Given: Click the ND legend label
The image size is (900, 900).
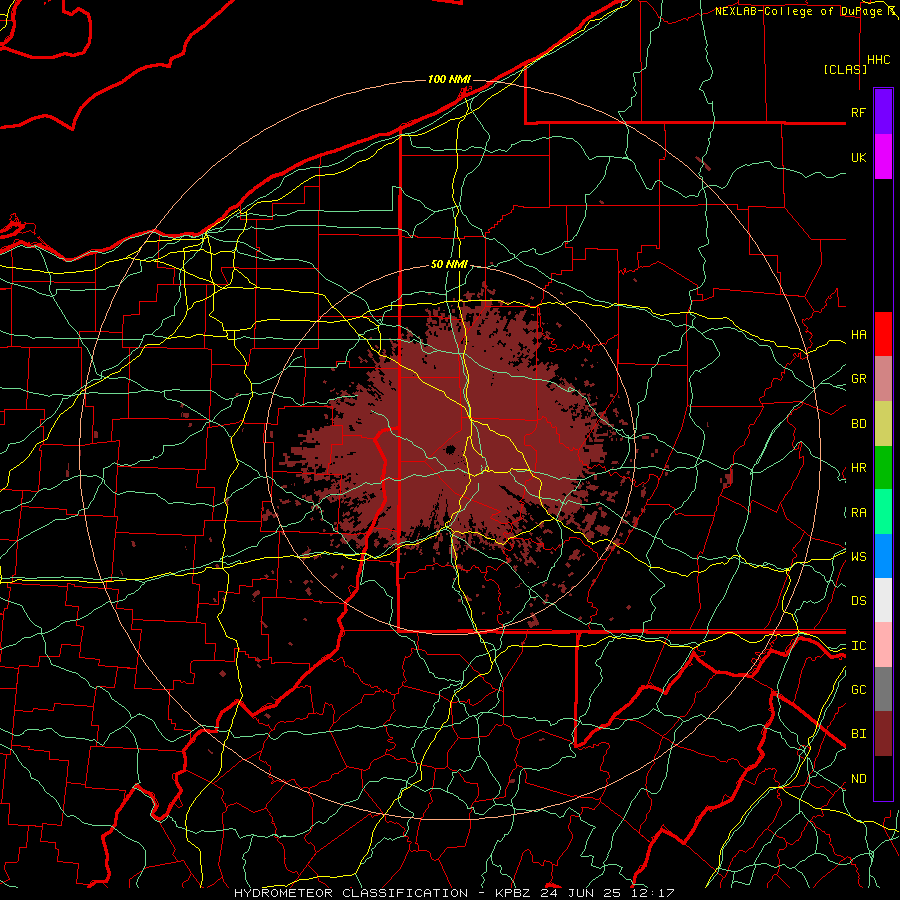Looking at the screenshot, I should click(858, 779).
